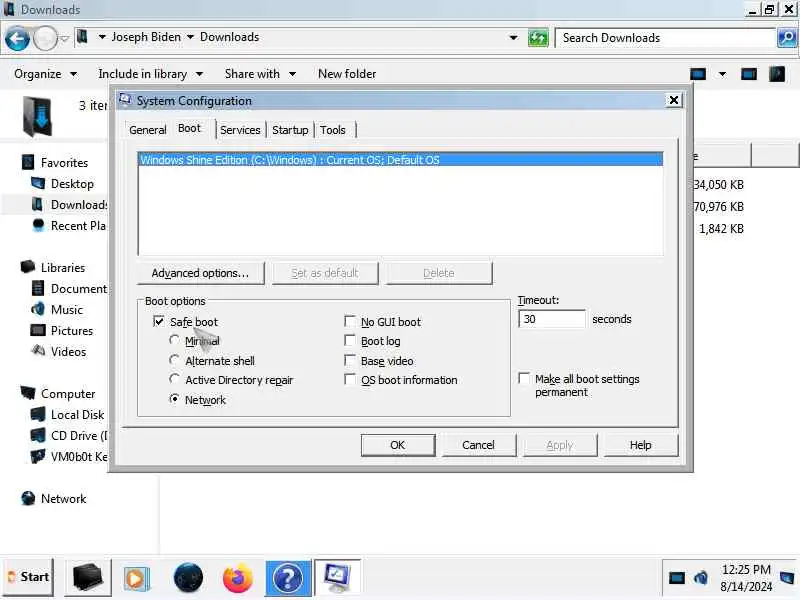The image size is (800, 600).
Task: Click the Help button in System Configuration
Action: (x=641, y=445)
